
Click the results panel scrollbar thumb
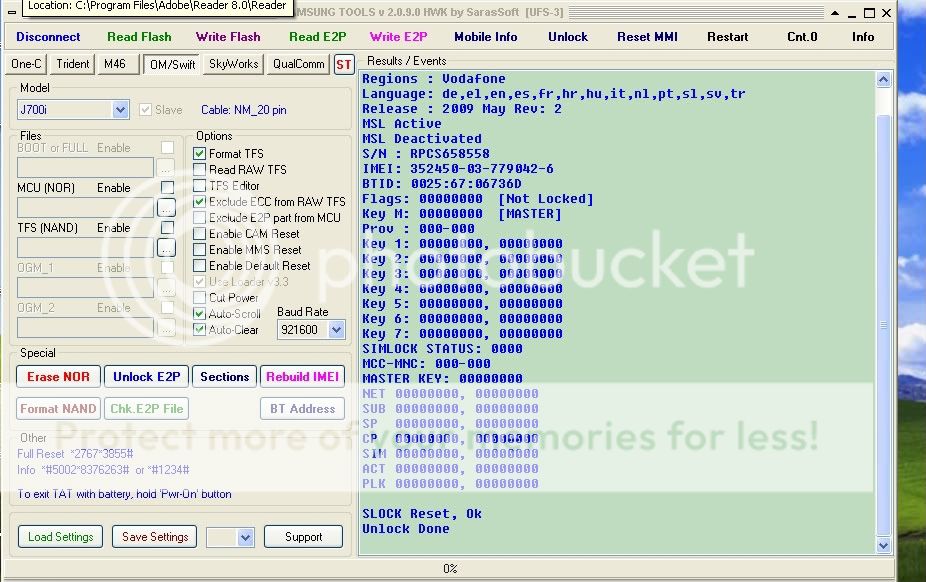(x=883, y=325)
